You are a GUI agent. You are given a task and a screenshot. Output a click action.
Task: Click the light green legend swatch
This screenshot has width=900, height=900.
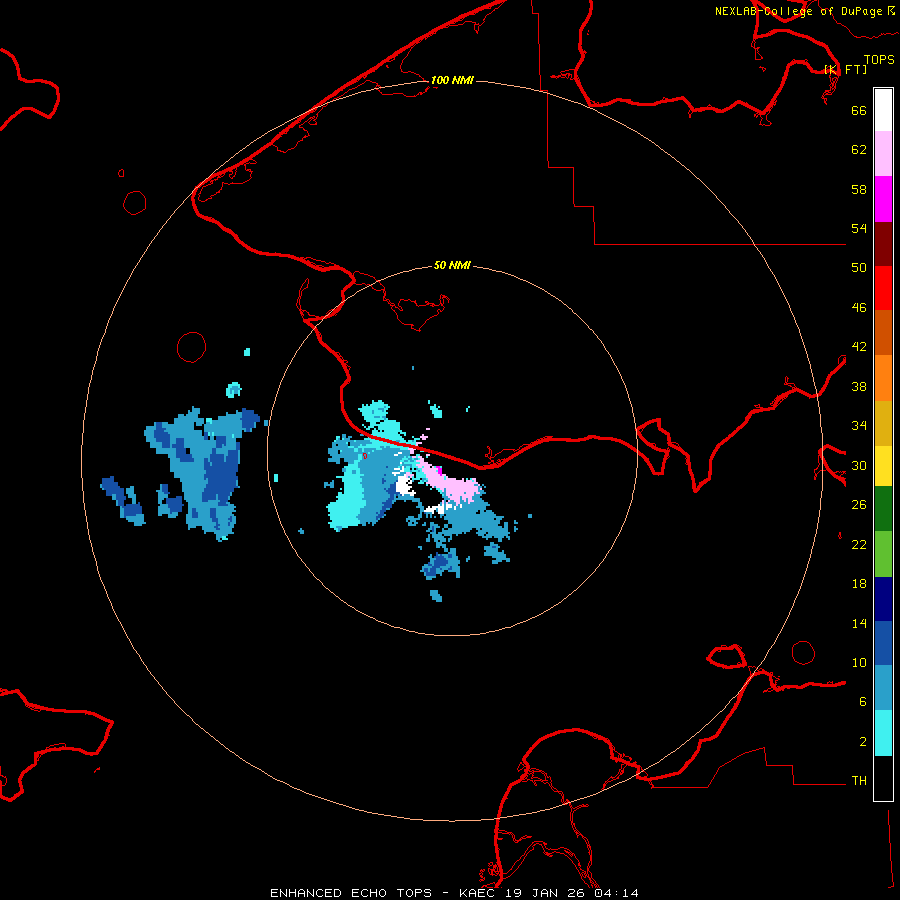(x=883, y=554)
